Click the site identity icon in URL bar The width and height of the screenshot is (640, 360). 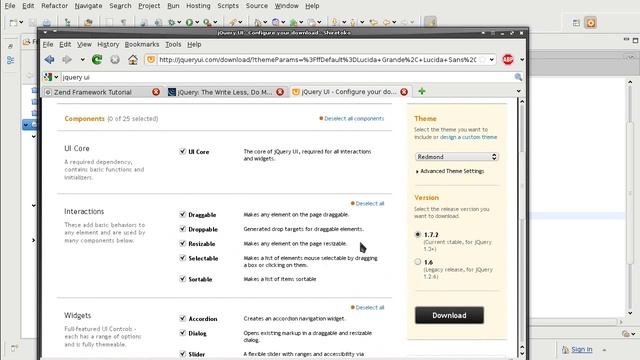pos(151,60)
